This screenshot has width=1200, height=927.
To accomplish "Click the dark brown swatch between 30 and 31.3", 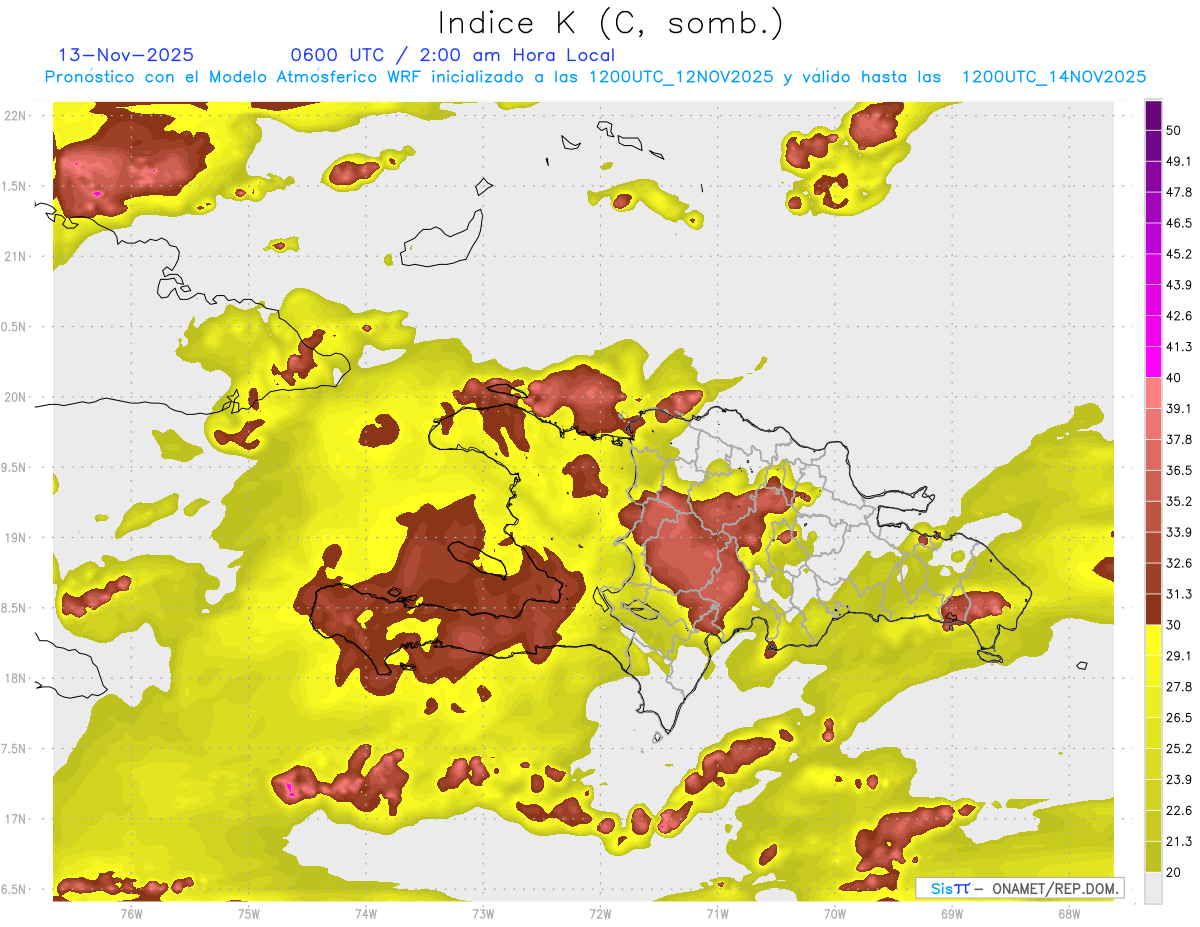I will [x=1153, y=609].
